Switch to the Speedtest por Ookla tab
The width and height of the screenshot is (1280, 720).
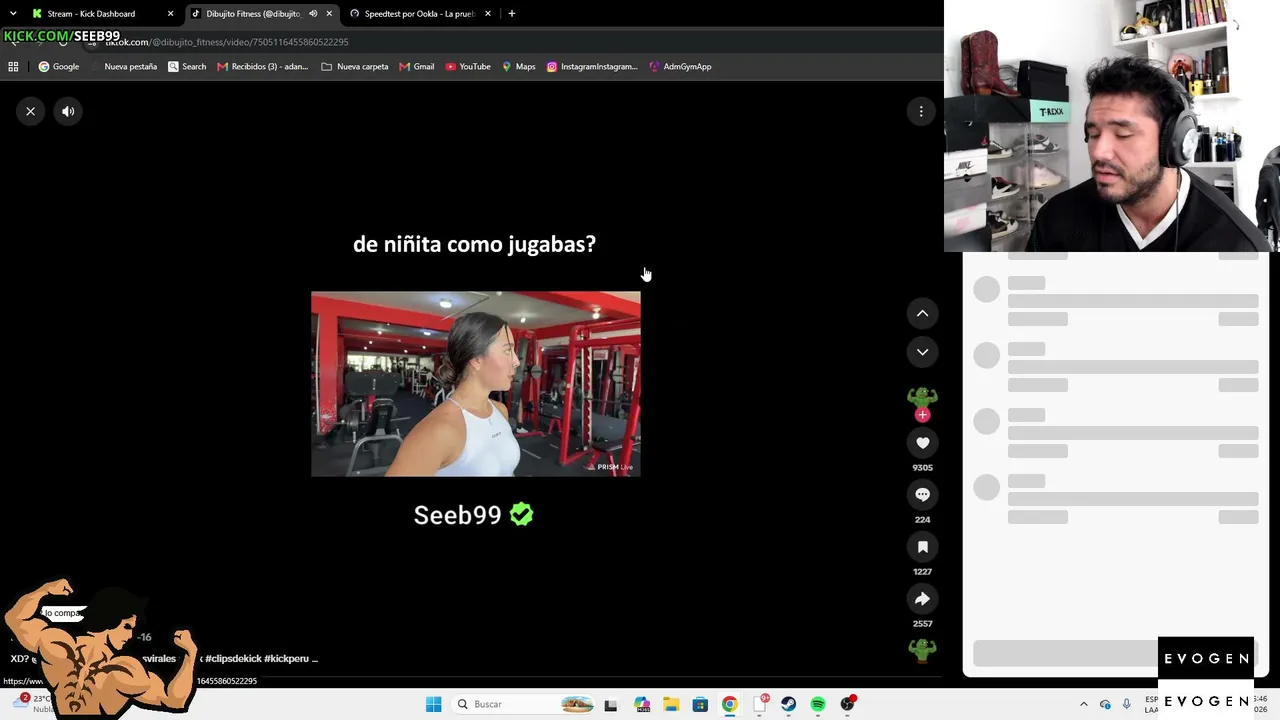pos(421,14)
